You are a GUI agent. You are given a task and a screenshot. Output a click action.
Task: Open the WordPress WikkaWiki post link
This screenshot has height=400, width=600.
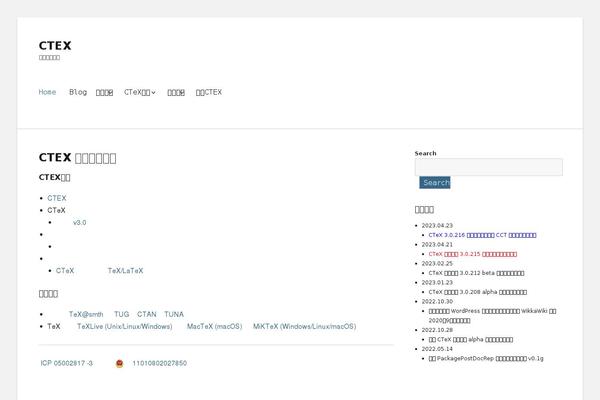492,316
